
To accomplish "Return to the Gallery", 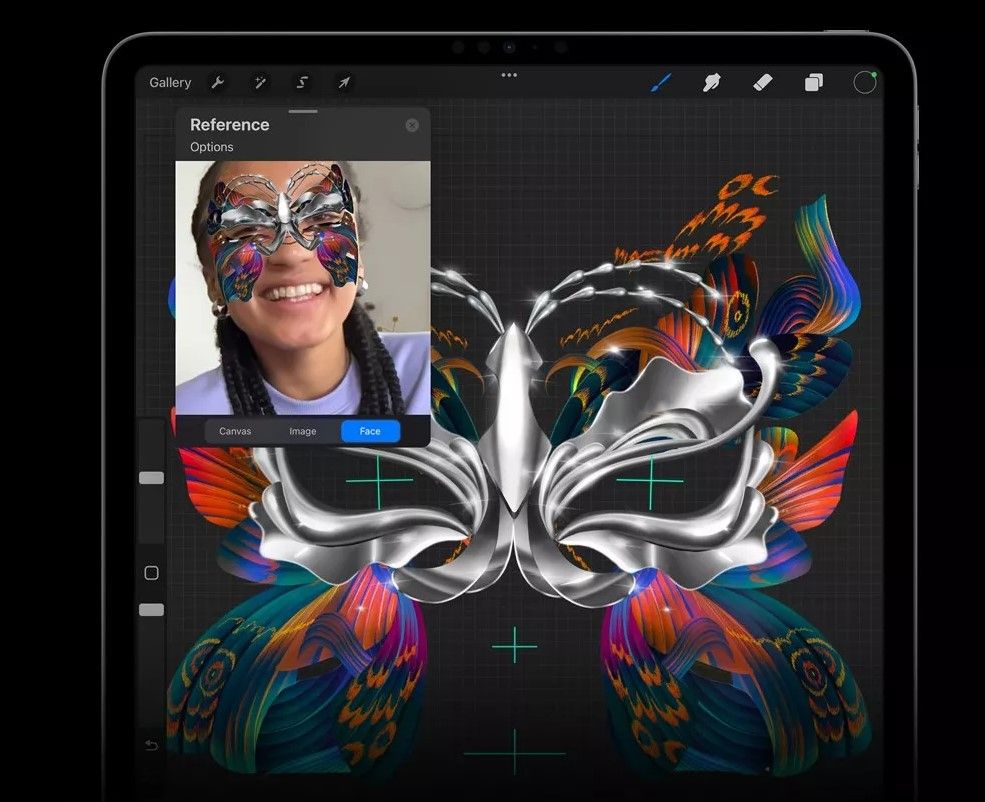I will point(170,83).
